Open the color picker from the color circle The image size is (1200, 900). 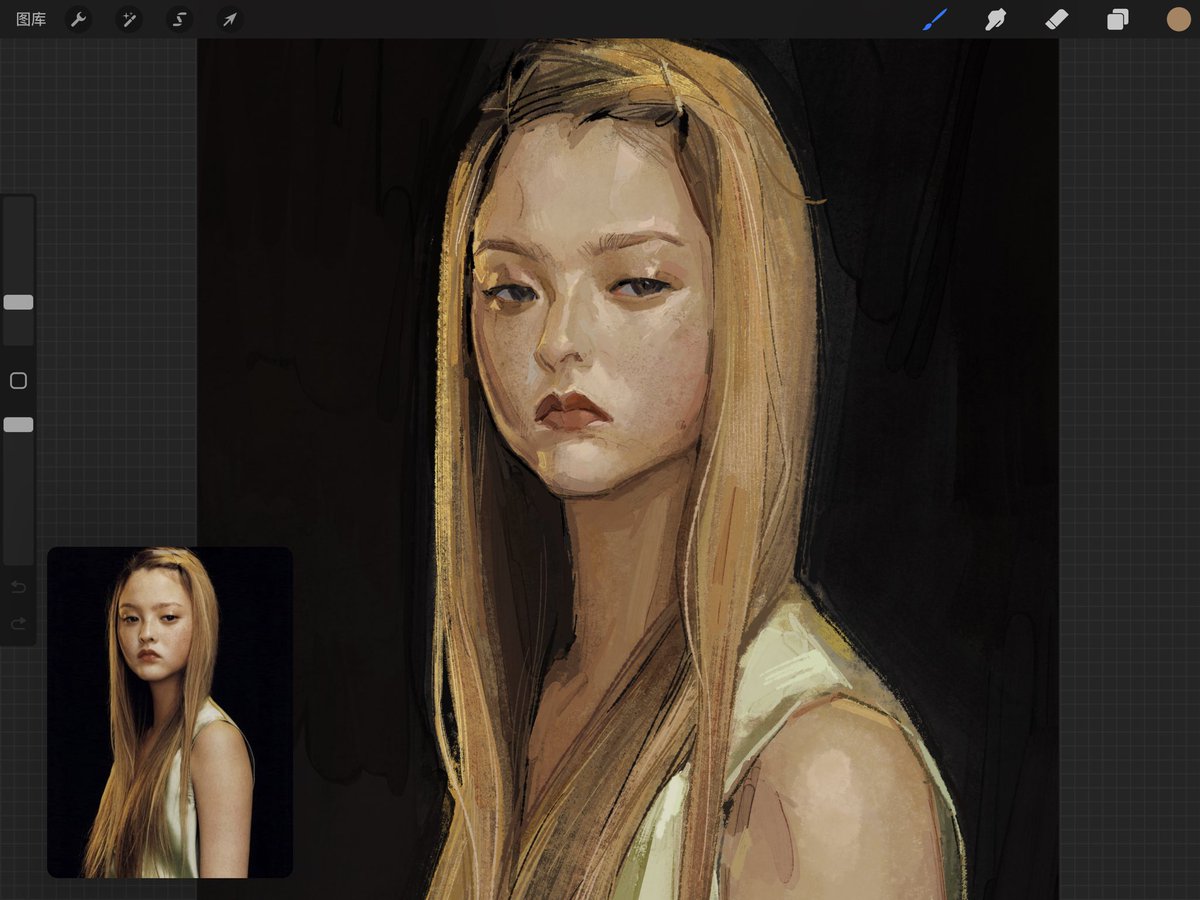[1178, 19]
